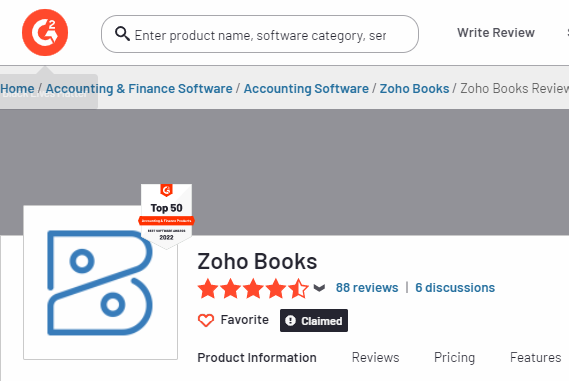Viewport: 569px width, 381px height.
Task: Switch to the Features tab
Action: [536, 357]
